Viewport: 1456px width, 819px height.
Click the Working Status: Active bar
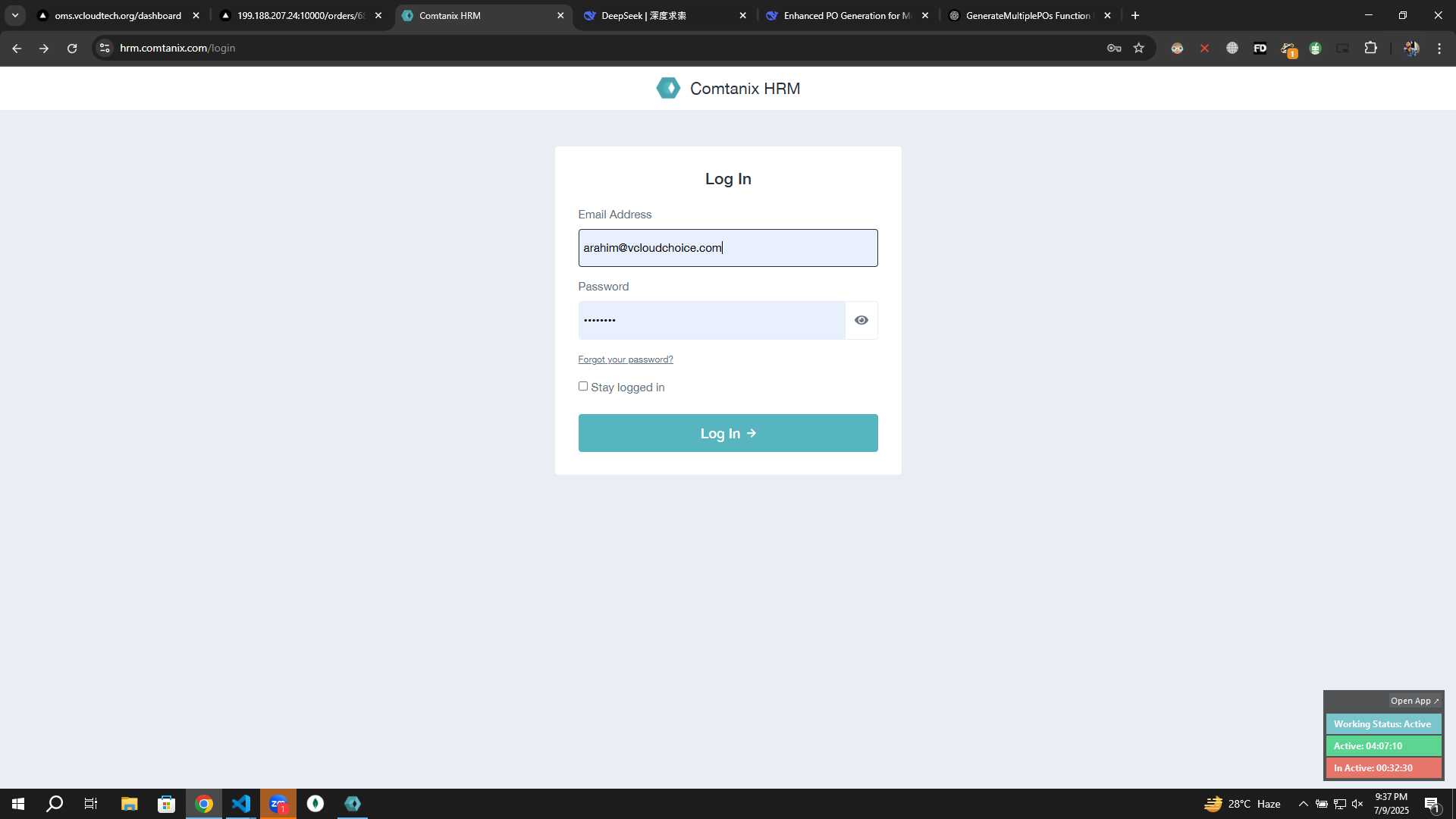click(1383, 724)
